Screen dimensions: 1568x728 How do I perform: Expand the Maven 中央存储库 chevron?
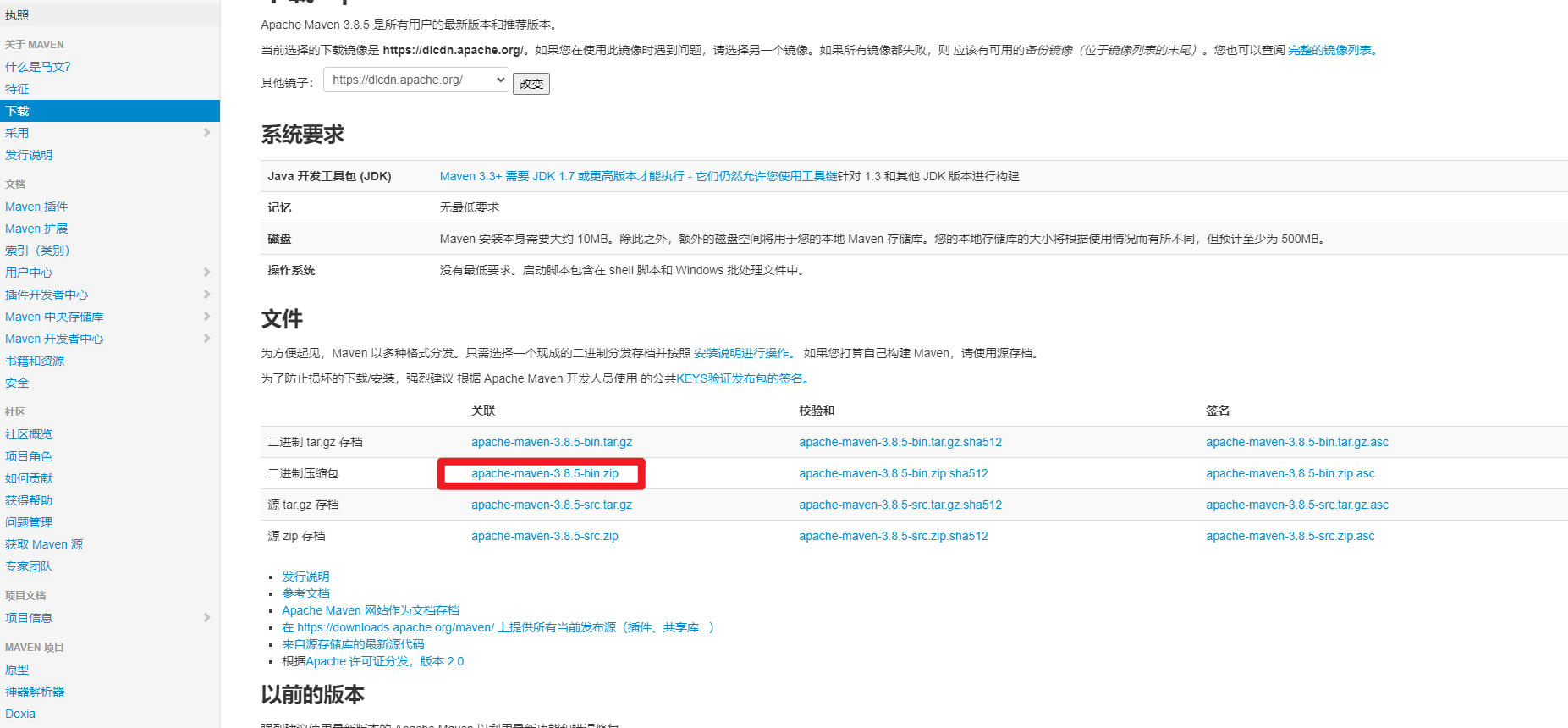[x=206, y=317]
